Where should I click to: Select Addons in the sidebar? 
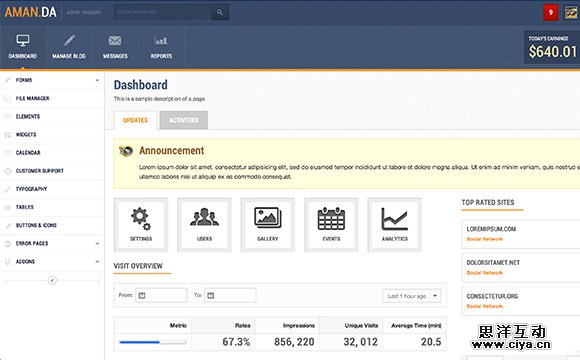click(x=52, y=262)
